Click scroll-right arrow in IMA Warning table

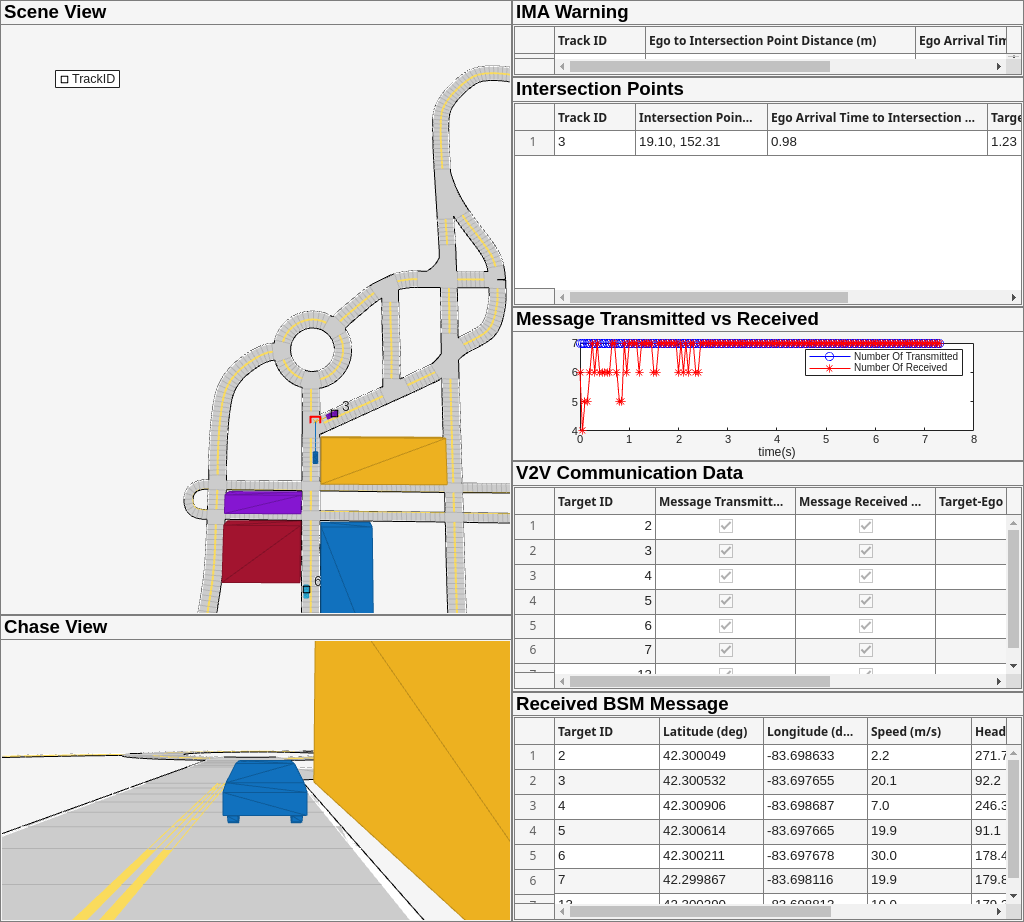click(x=998, y=66)
